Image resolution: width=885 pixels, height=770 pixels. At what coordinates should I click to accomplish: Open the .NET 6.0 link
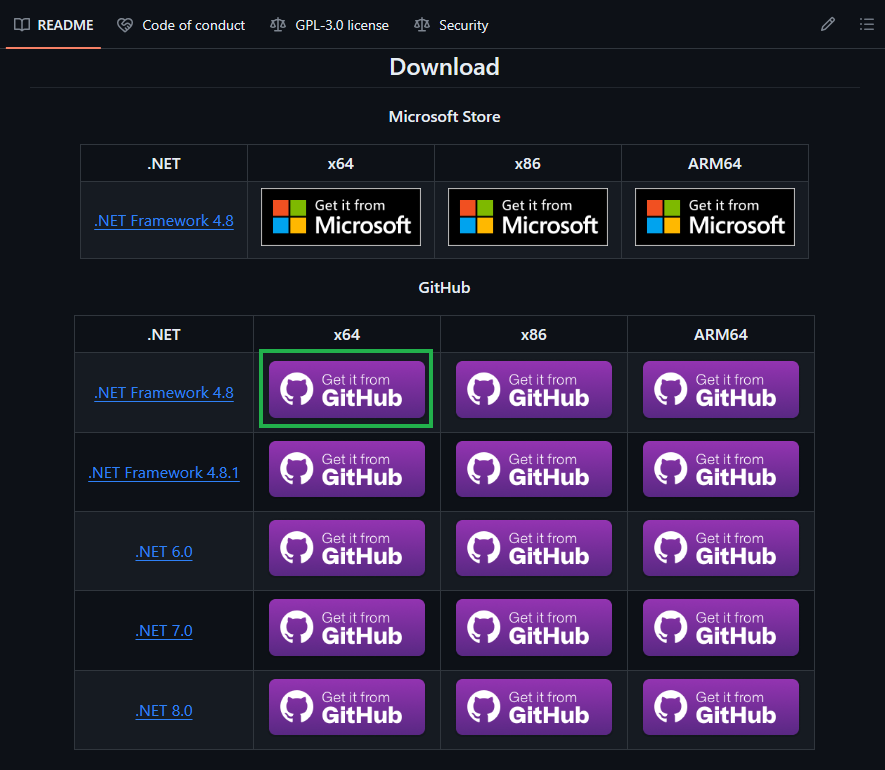click(x=164, y=552)
